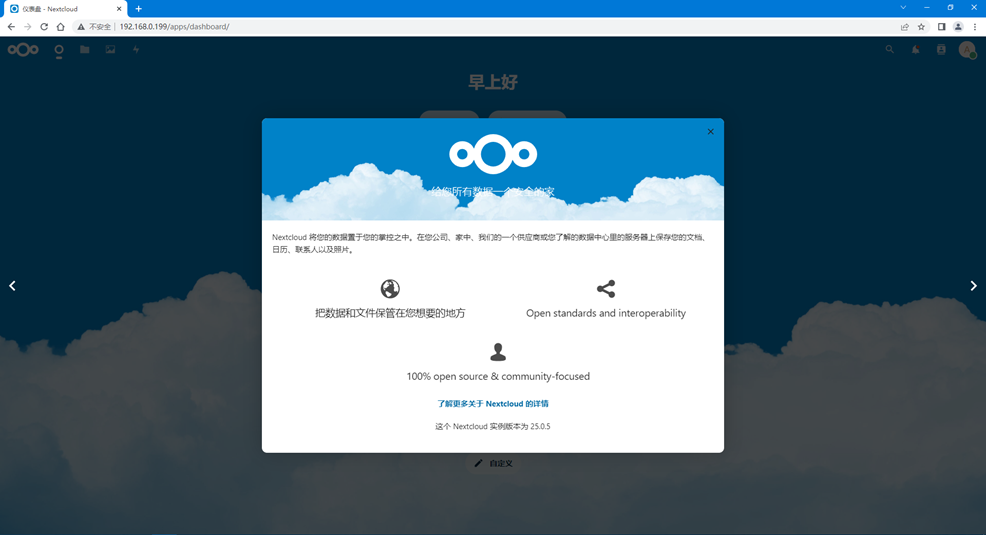
Task: Click the large Nextcloud logo in dialog
Action: click(493, 154)
